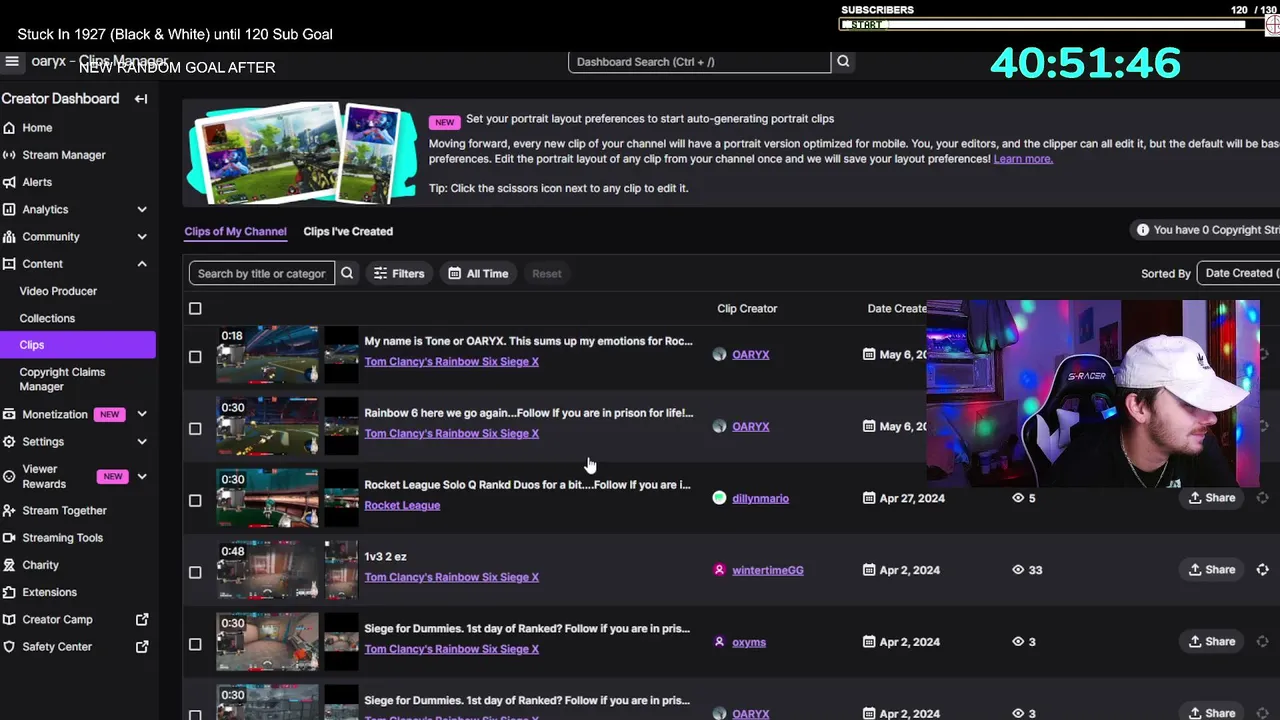Click the Clip Creator column header

(x=747, y=309)
